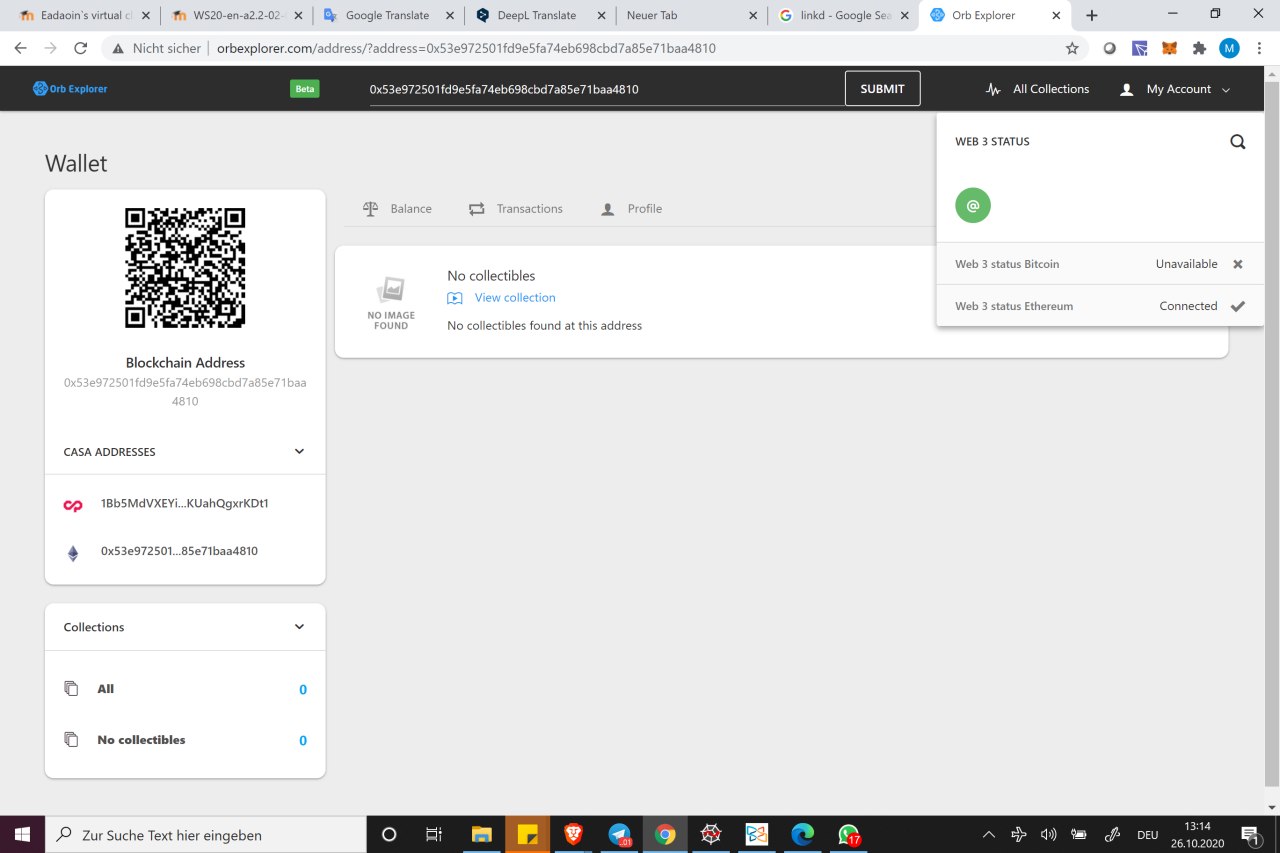Click the Orb Explorer logo
This screenshot has height=853, width=1280.
(70, 89)
